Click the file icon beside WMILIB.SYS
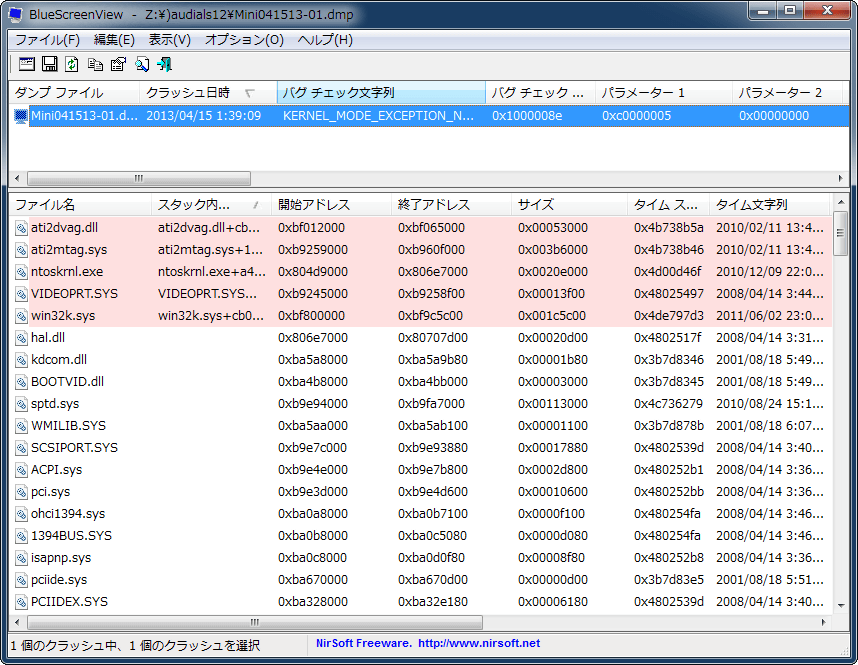 (x=21, y=426)
